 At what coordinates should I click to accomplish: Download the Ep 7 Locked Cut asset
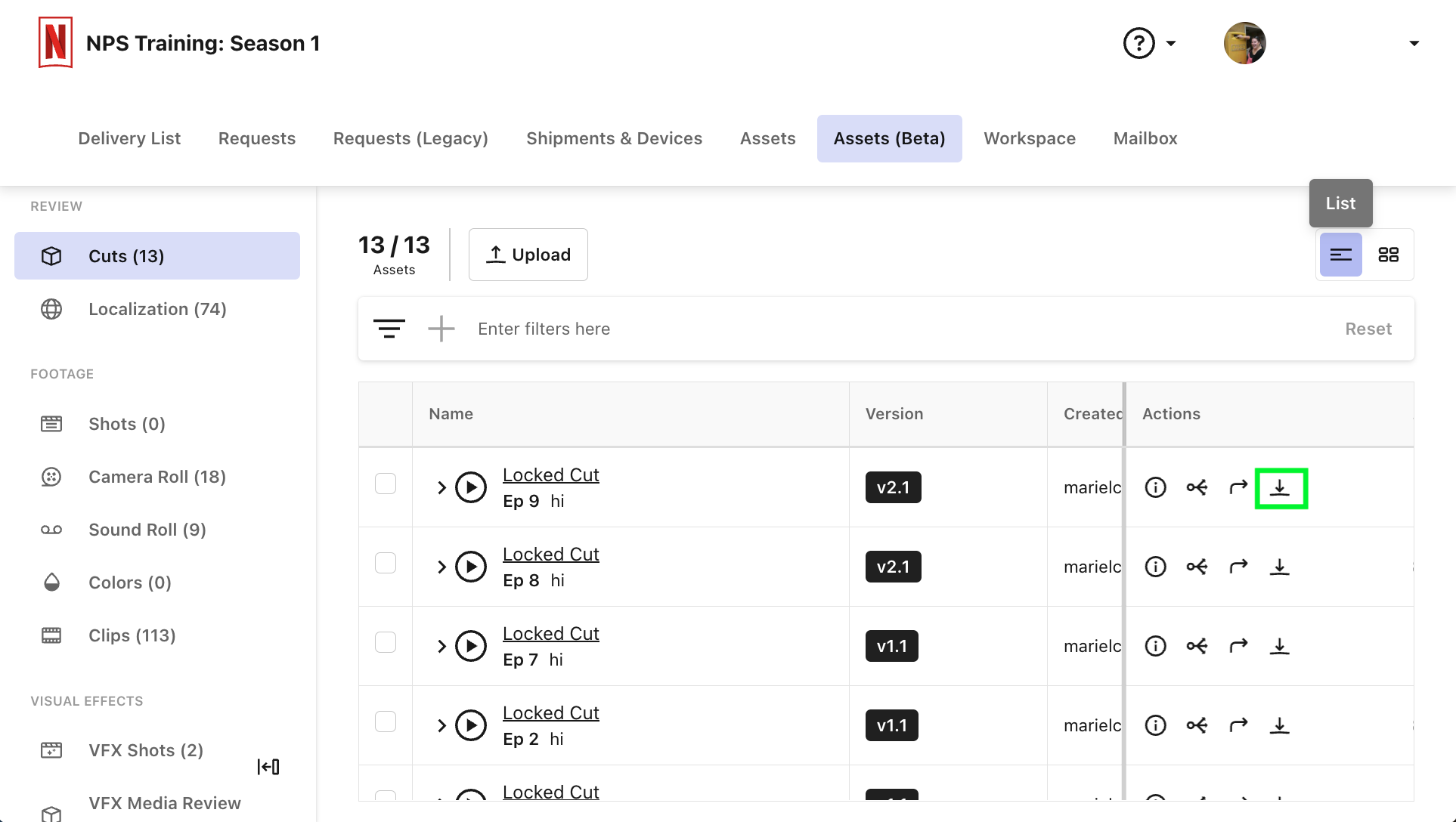coord(1280,646)
